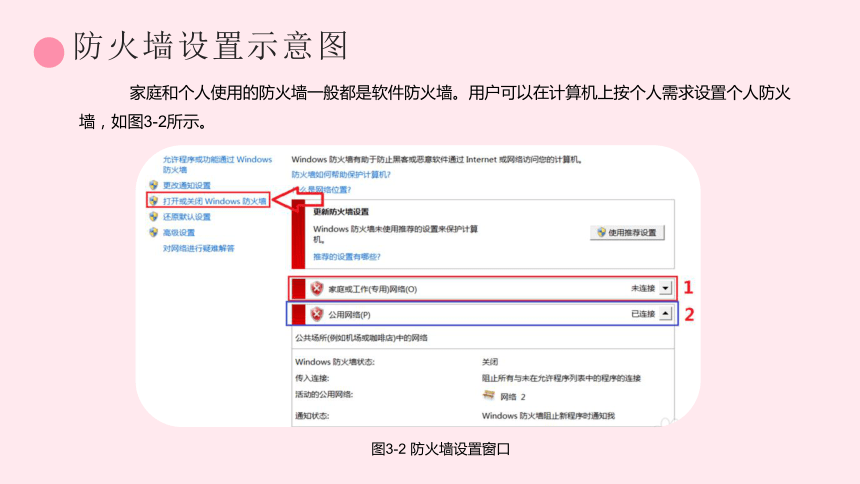Open the 还原默认设置 link
860x484 pixels.
click(186, 217)
